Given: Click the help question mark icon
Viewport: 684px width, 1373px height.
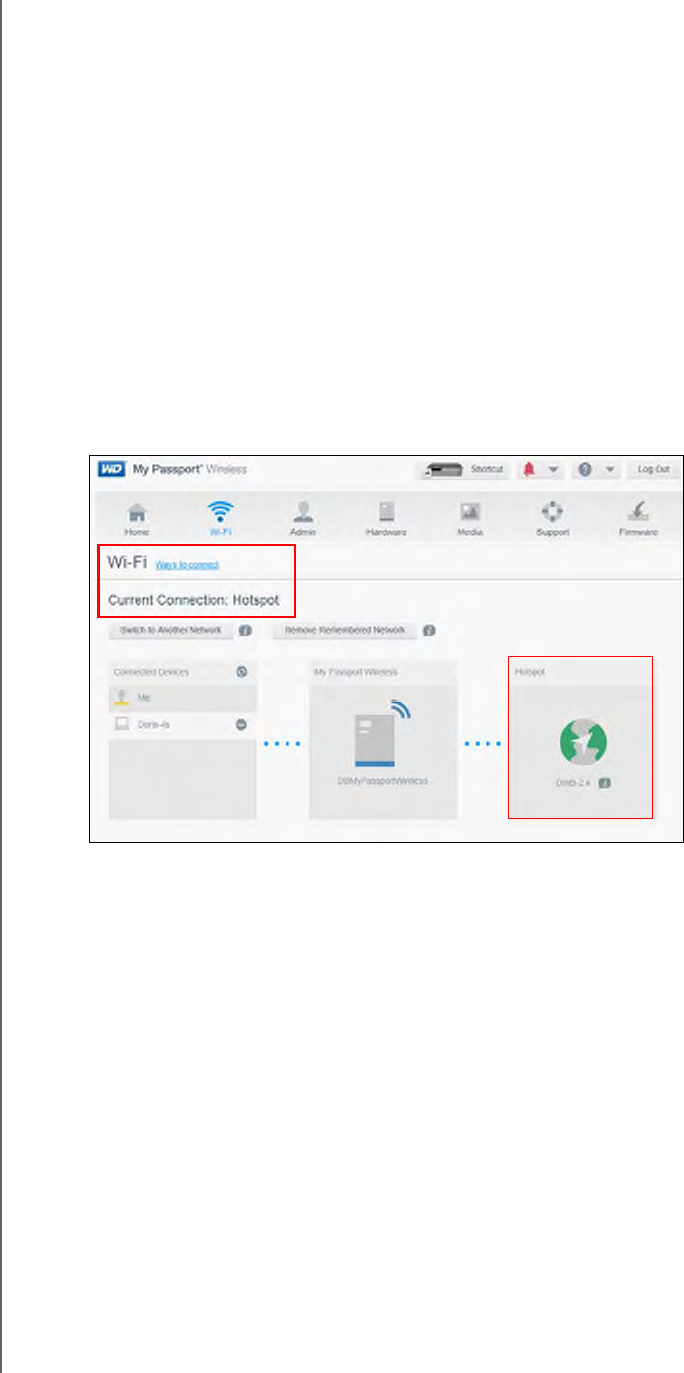Looking at the screenshot, I should coord(585,469).
